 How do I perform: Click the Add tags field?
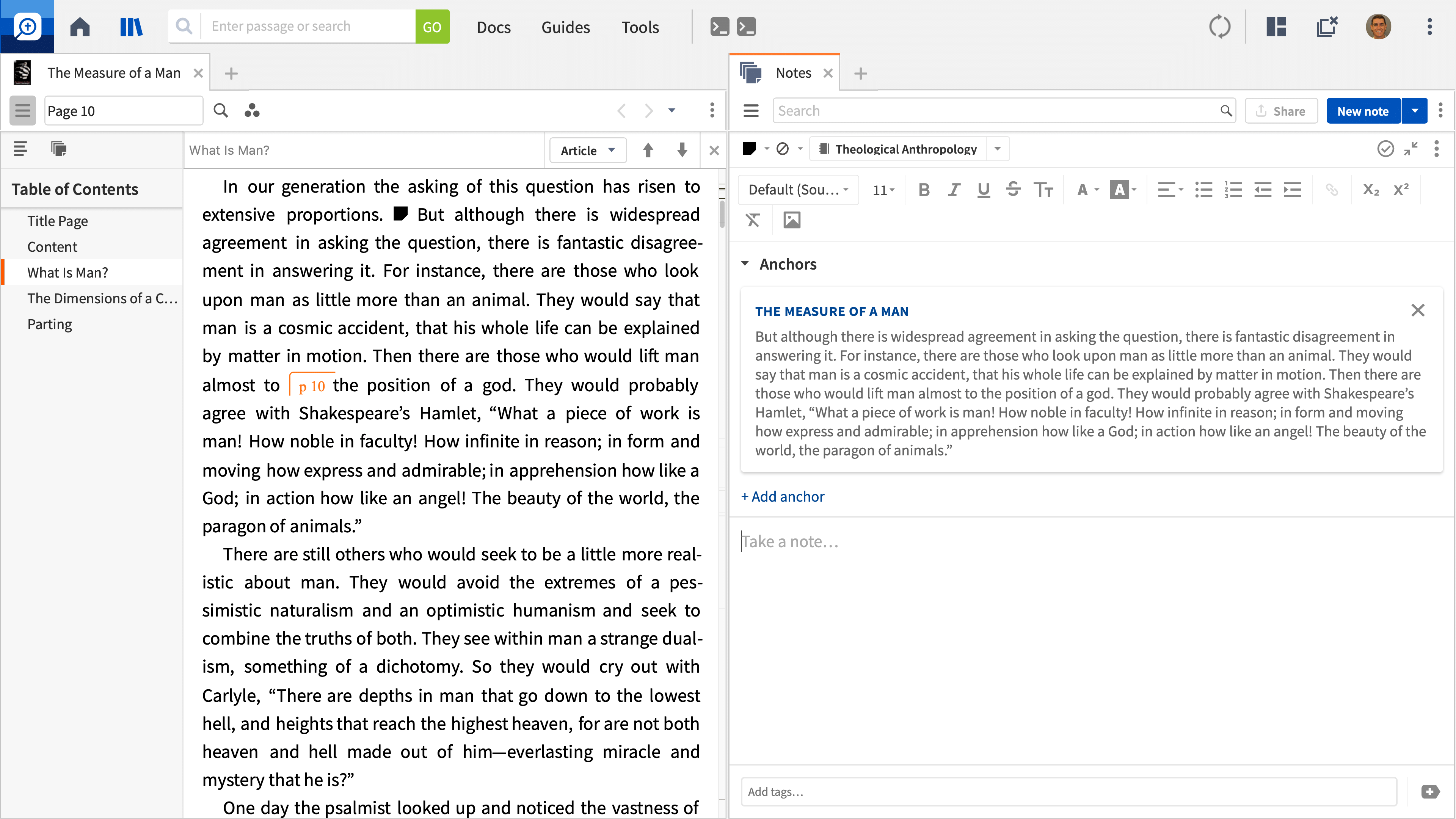tap(1068, 791)
